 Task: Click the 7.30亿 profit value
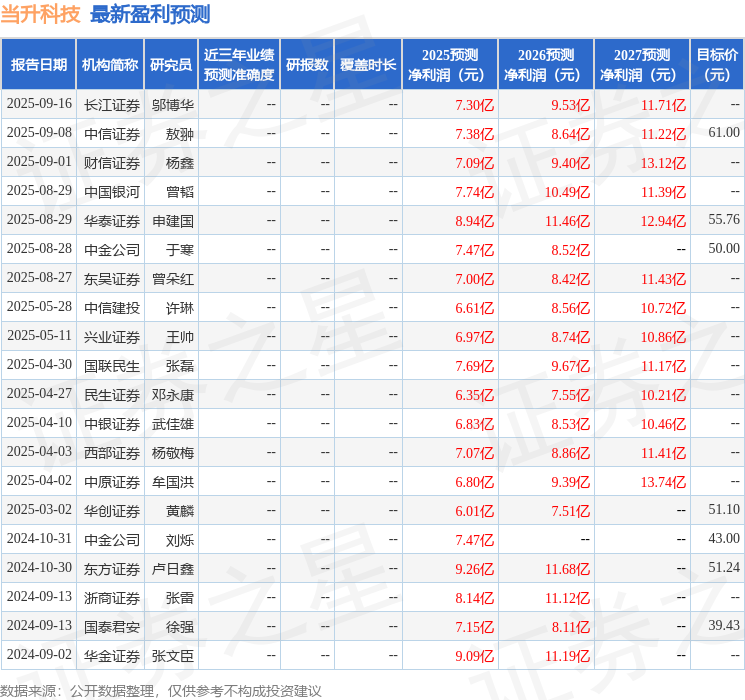[474, 105]
